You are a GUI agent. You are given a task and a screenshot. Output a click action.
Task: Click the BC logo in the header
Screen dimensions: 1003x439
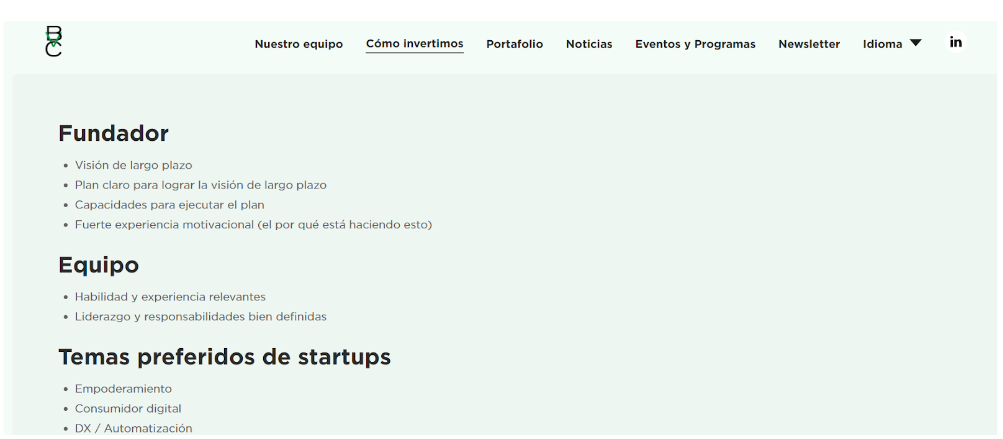54,42
